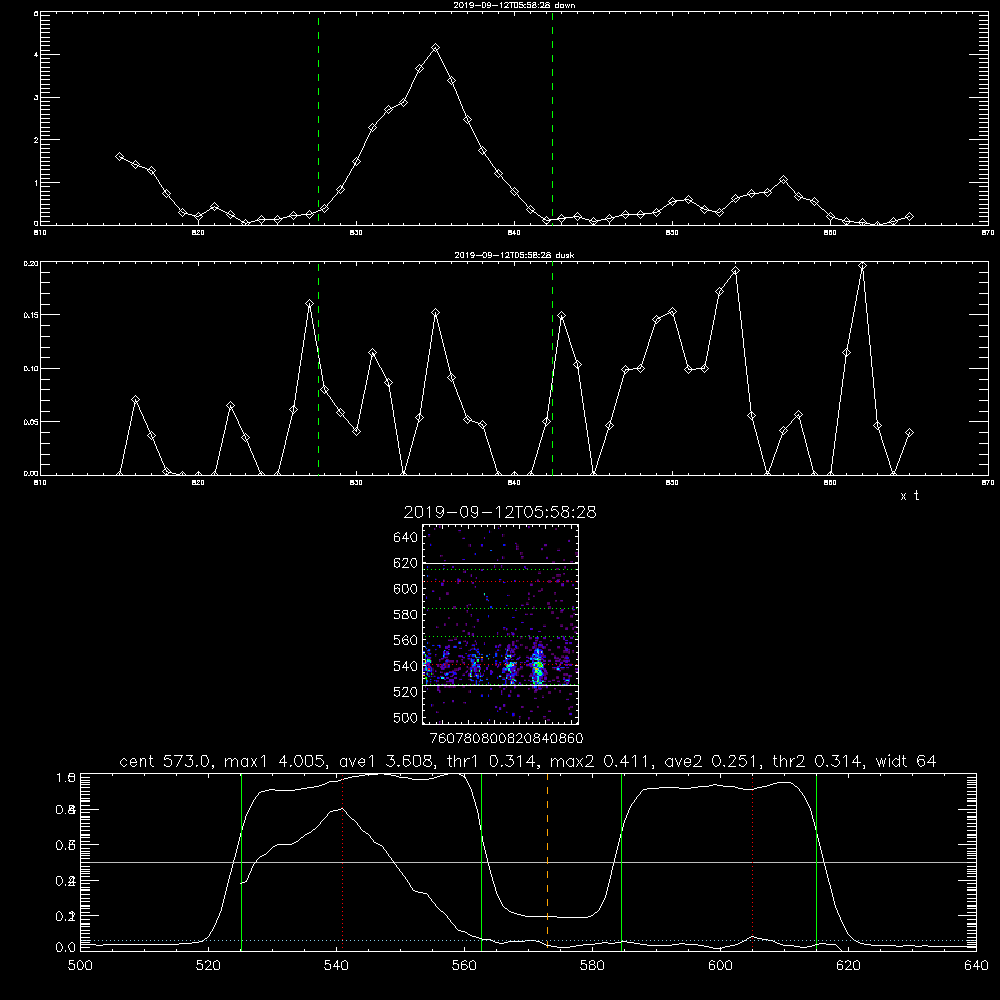Click the 560 label on the spectrogram y-axis
The image size is (1000, 1000).
(406, 640)
